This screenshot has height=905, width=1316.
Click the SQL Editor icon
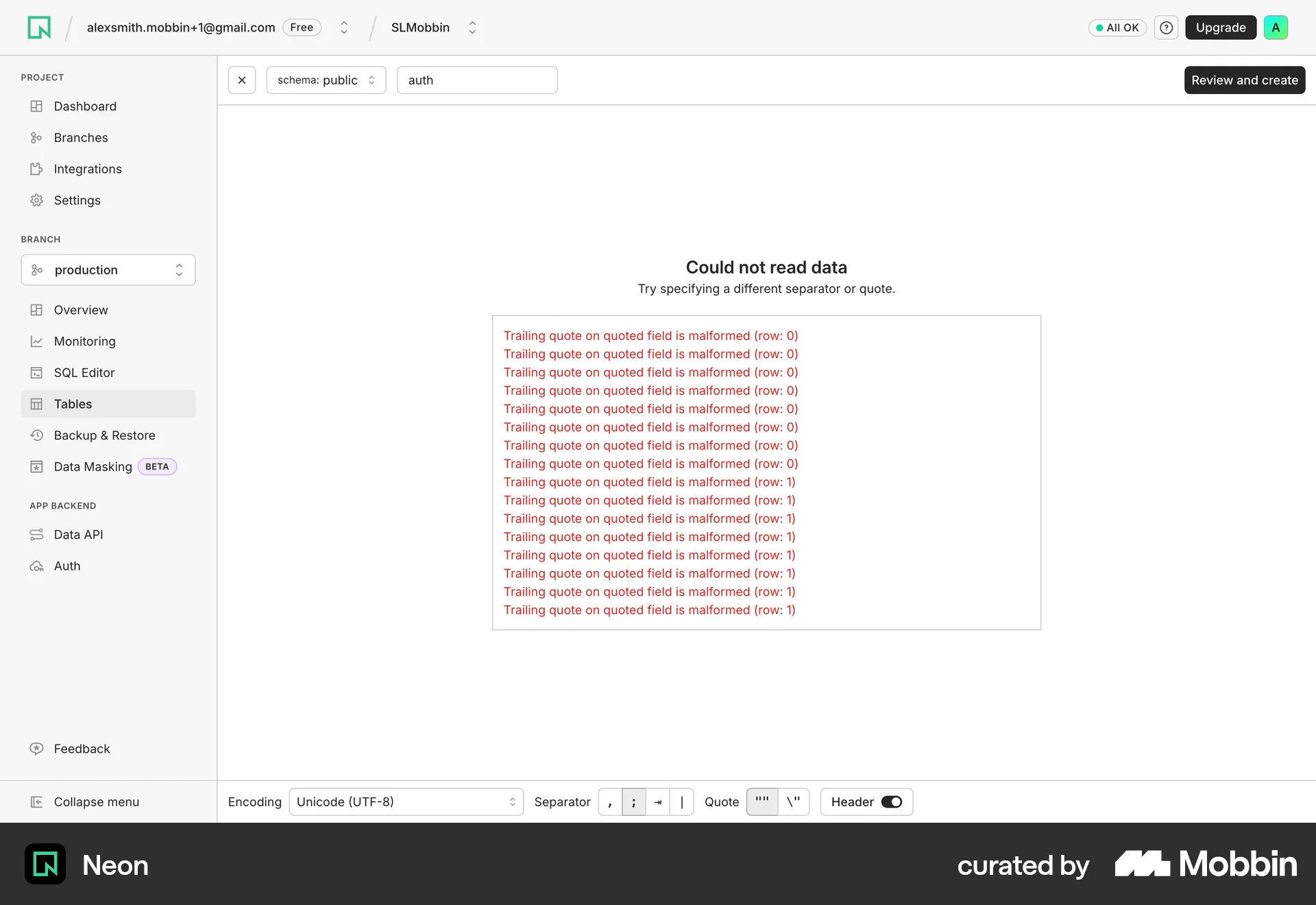(36, 373)
